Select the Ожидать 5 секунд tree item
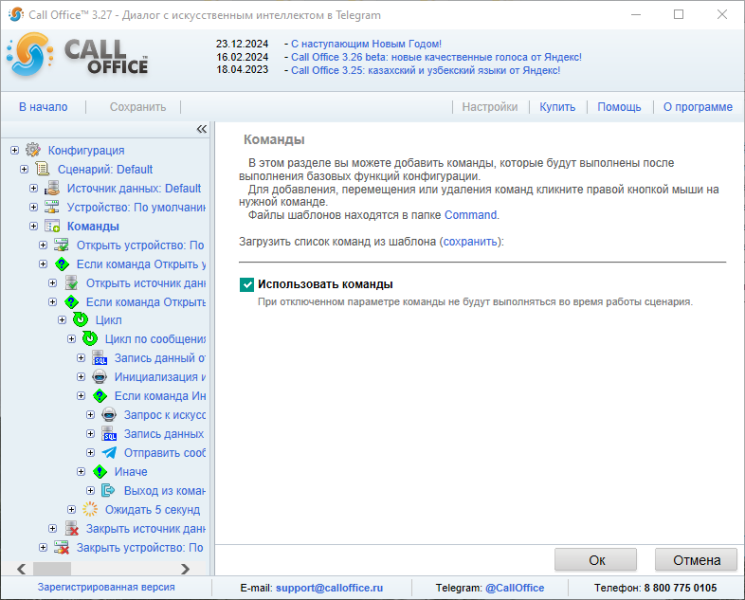 (x=152, y=510)
